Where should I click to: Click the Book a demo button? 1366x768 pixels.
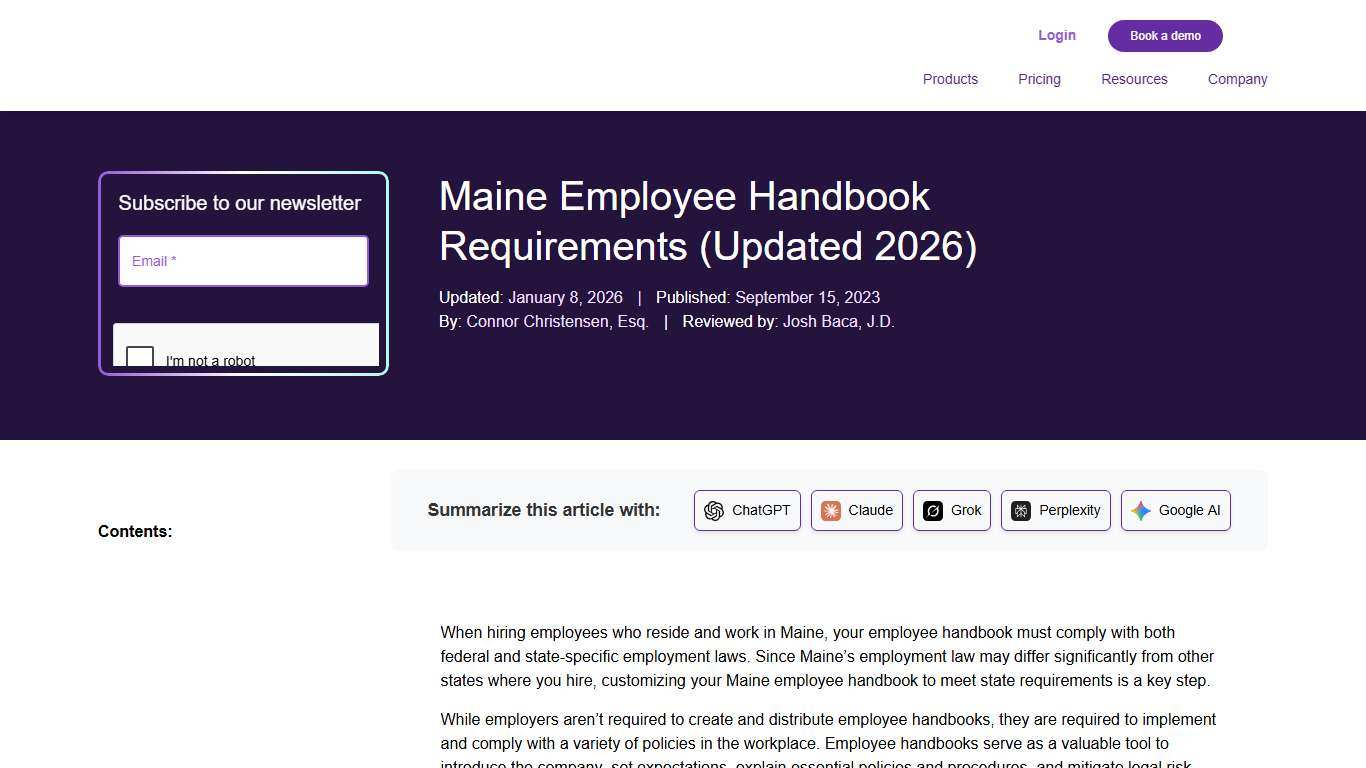click(1165, 35)
